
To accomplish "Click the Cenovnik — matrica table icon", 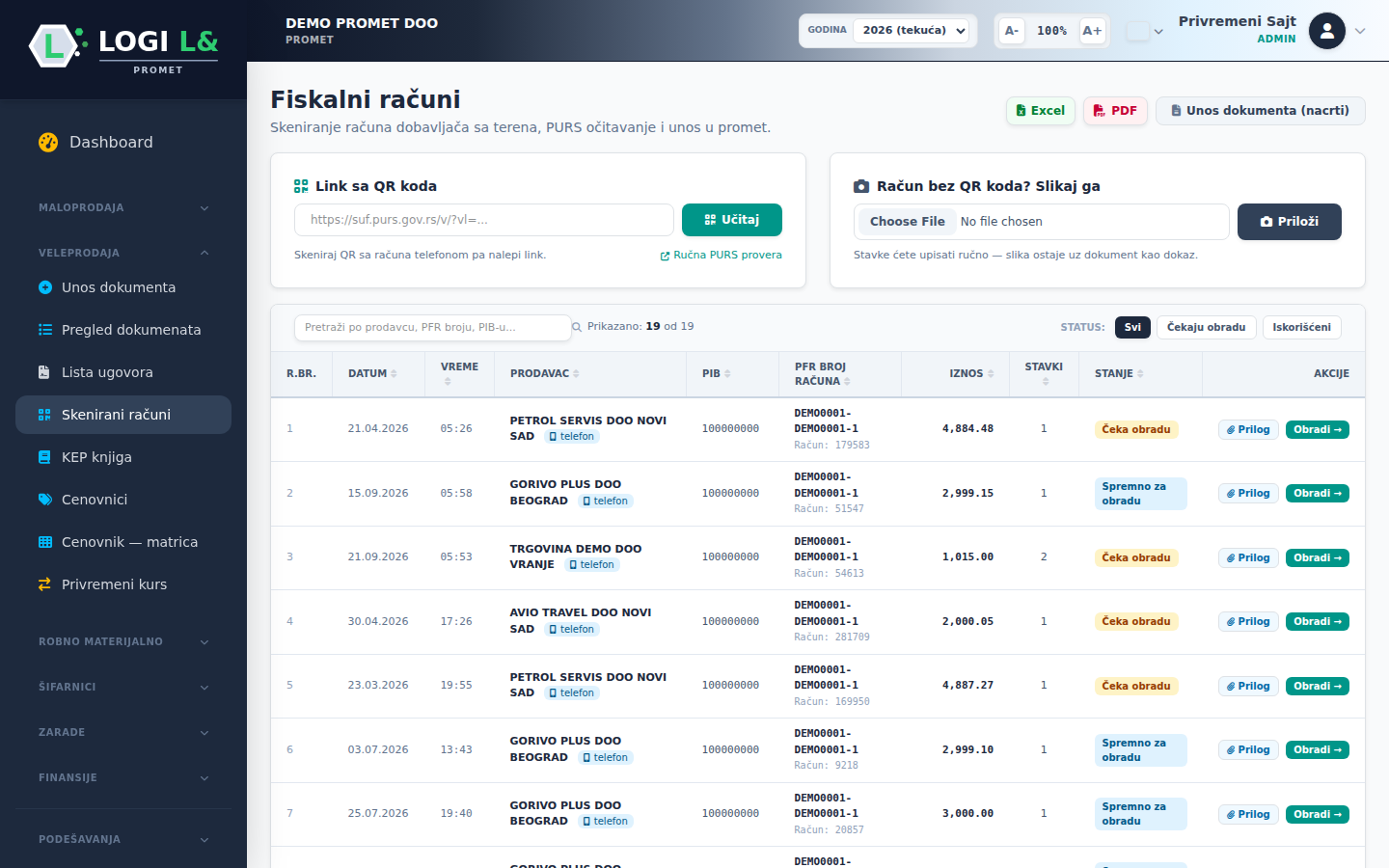I will point(44,542).
